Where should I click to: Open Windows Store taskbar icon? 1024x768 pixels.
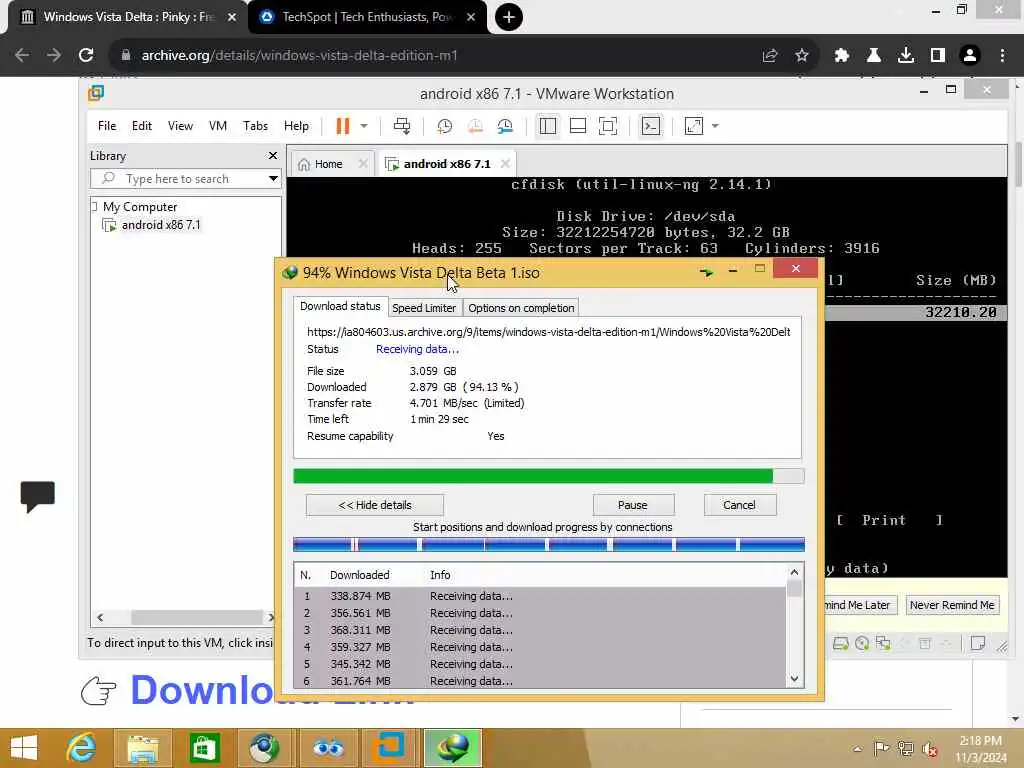click(204, 748)
